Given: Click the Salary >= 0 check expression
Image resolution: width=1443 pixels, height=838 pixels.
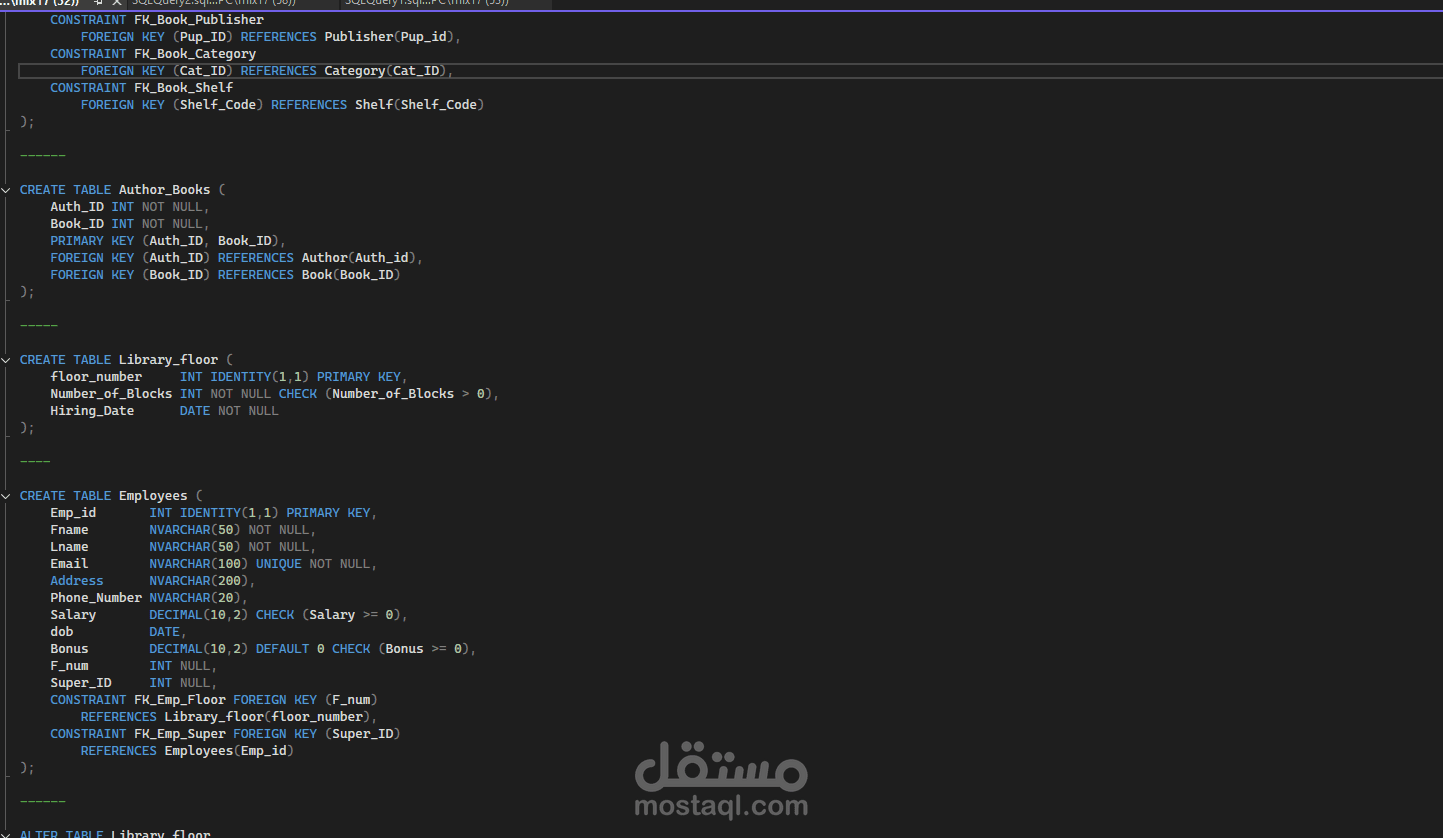Looking at the screenshot, I should (351, 615).
